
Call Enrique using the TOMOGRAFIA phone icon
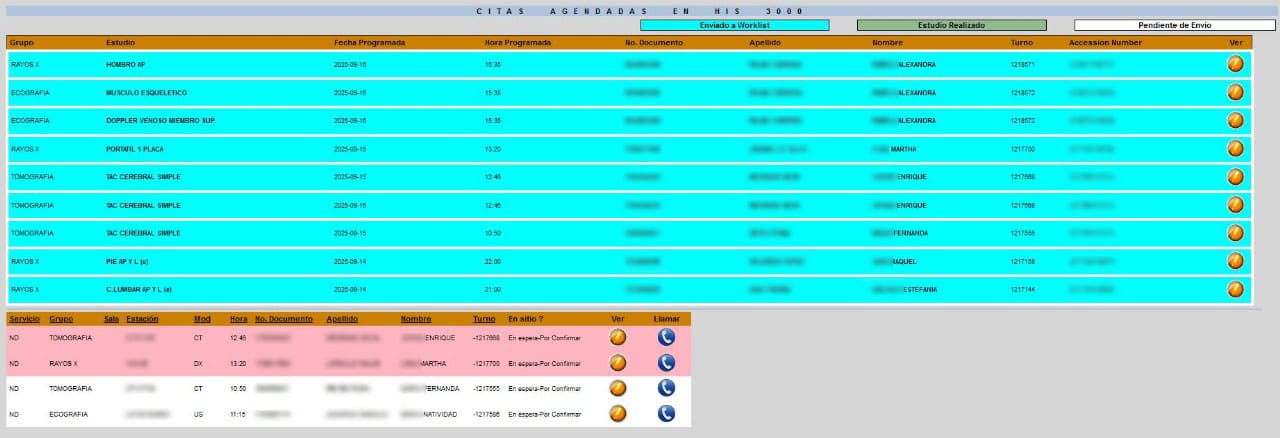(666, 337)
